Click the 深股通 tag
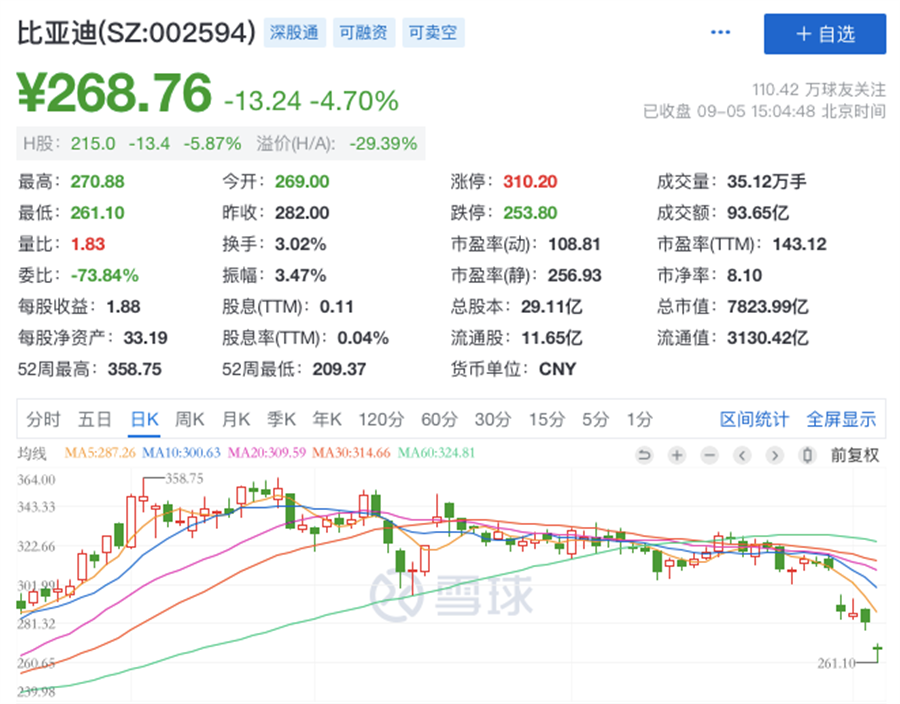 (x=294, y=33)
